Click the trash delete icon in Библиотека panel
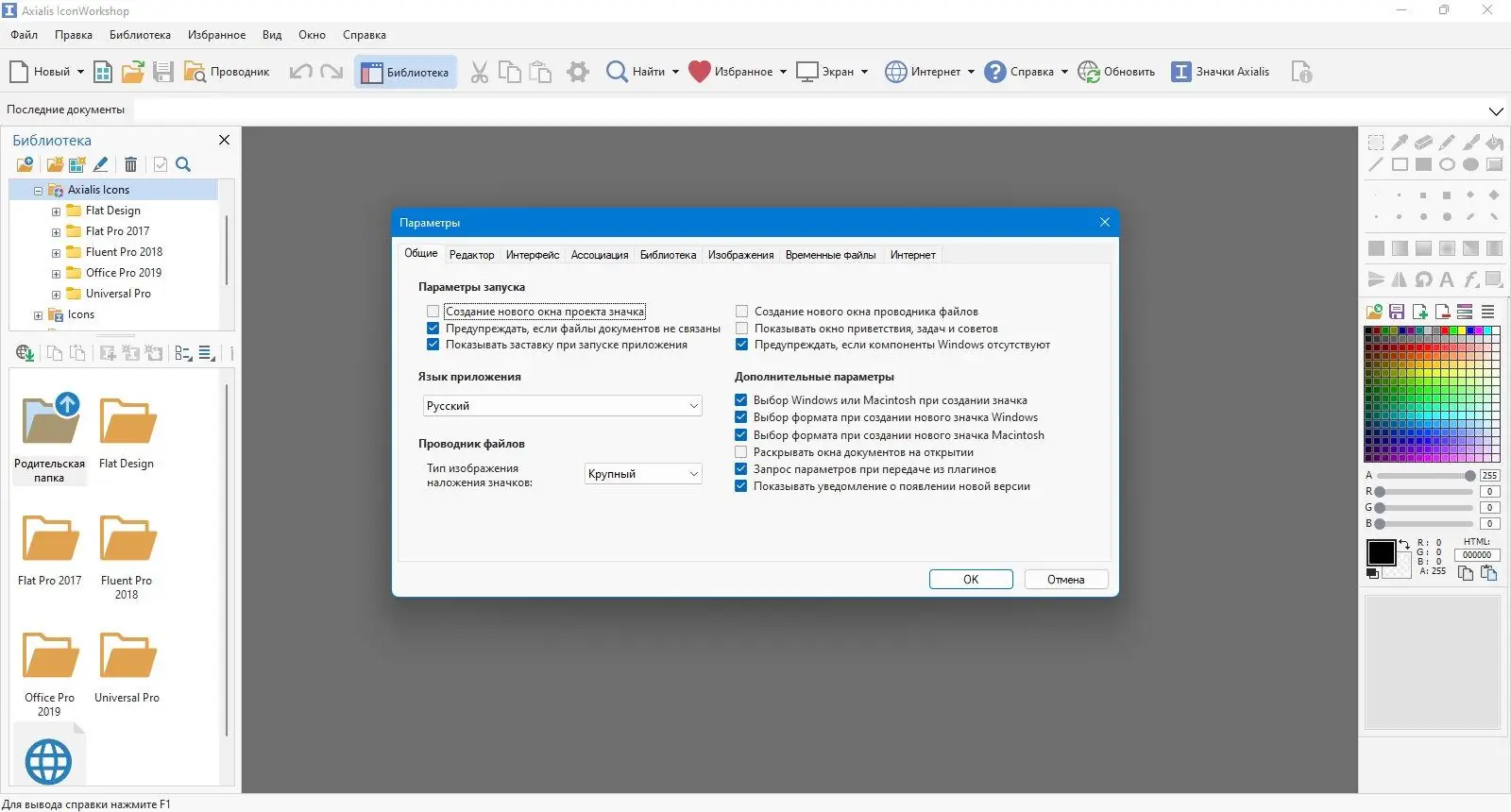The height and width of the screenshot is (812, 1511). [130, 164]
